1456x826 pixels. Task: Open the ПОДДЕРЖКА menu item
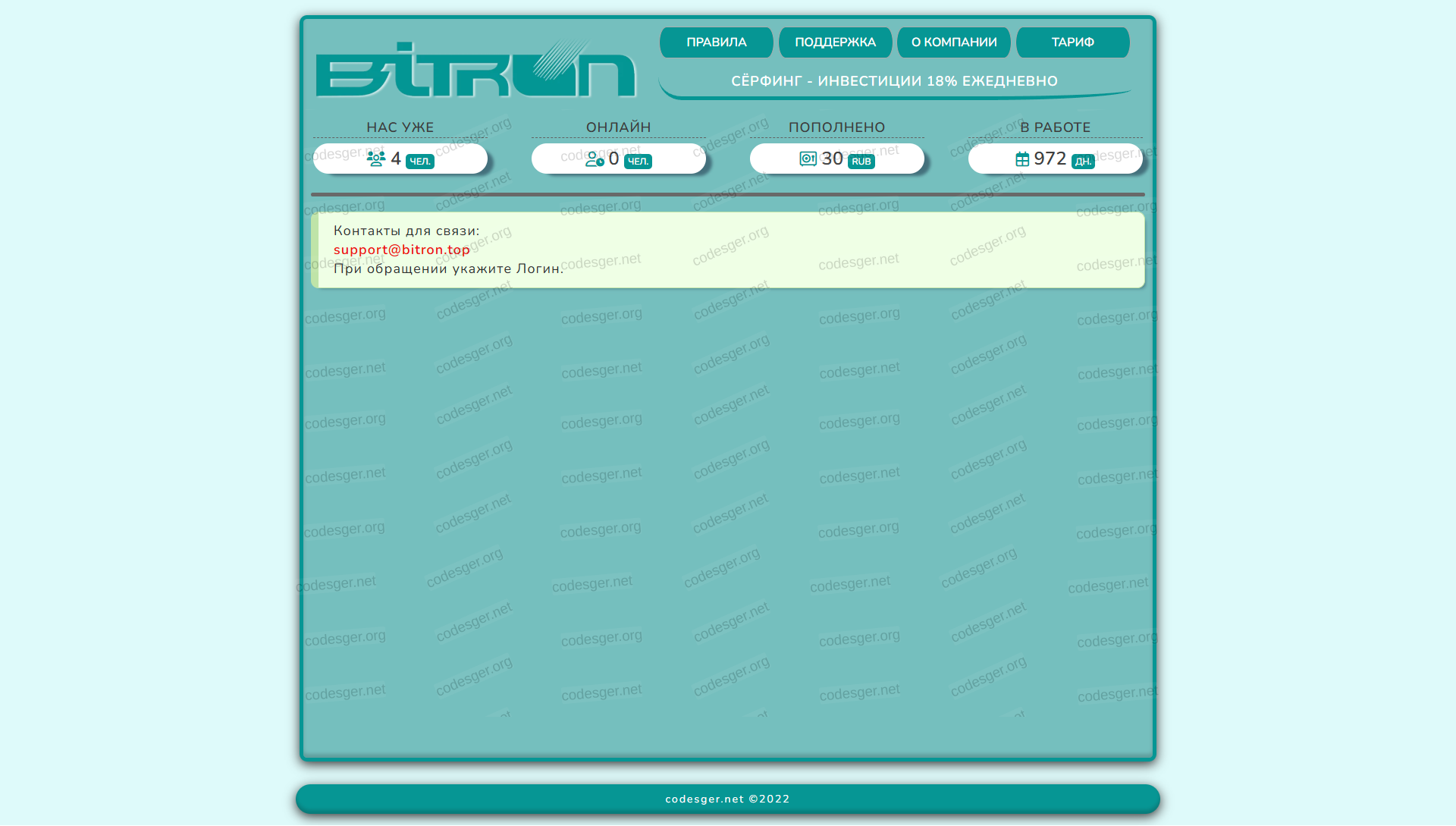click(835, 42)
